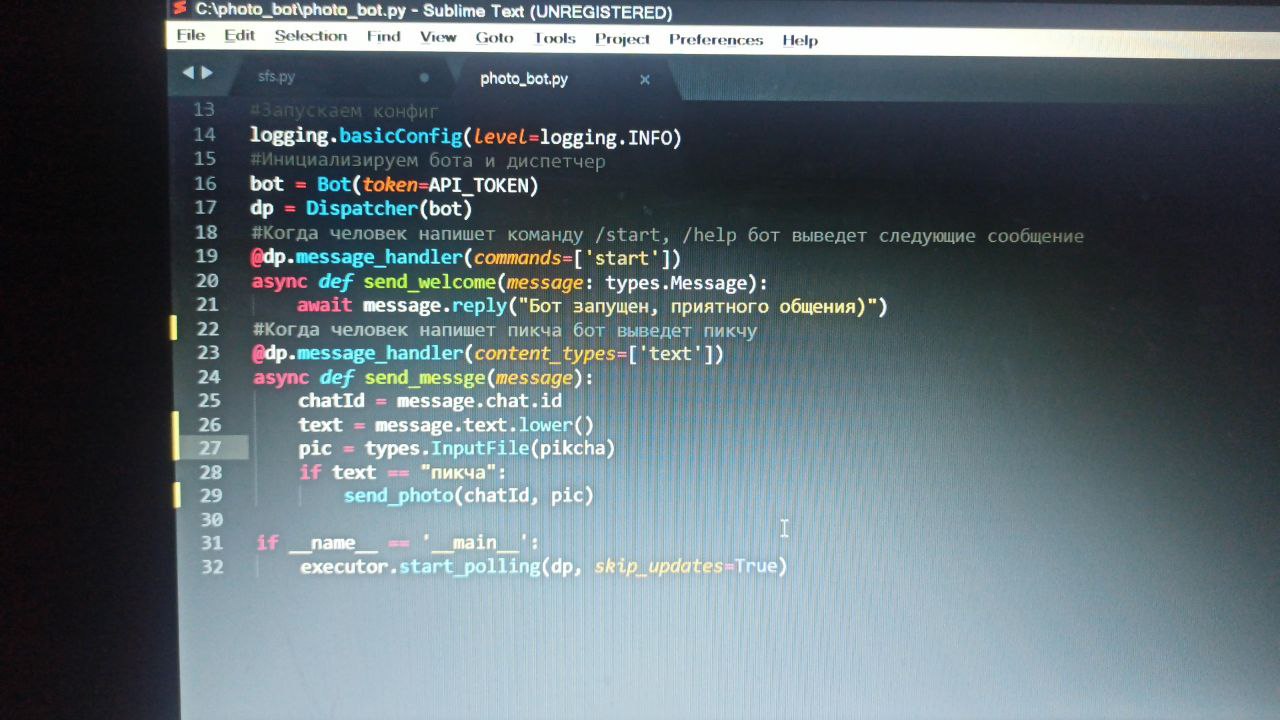Open the Find menu
Viewport: 1280px width, 720px height.
(384, 37)
